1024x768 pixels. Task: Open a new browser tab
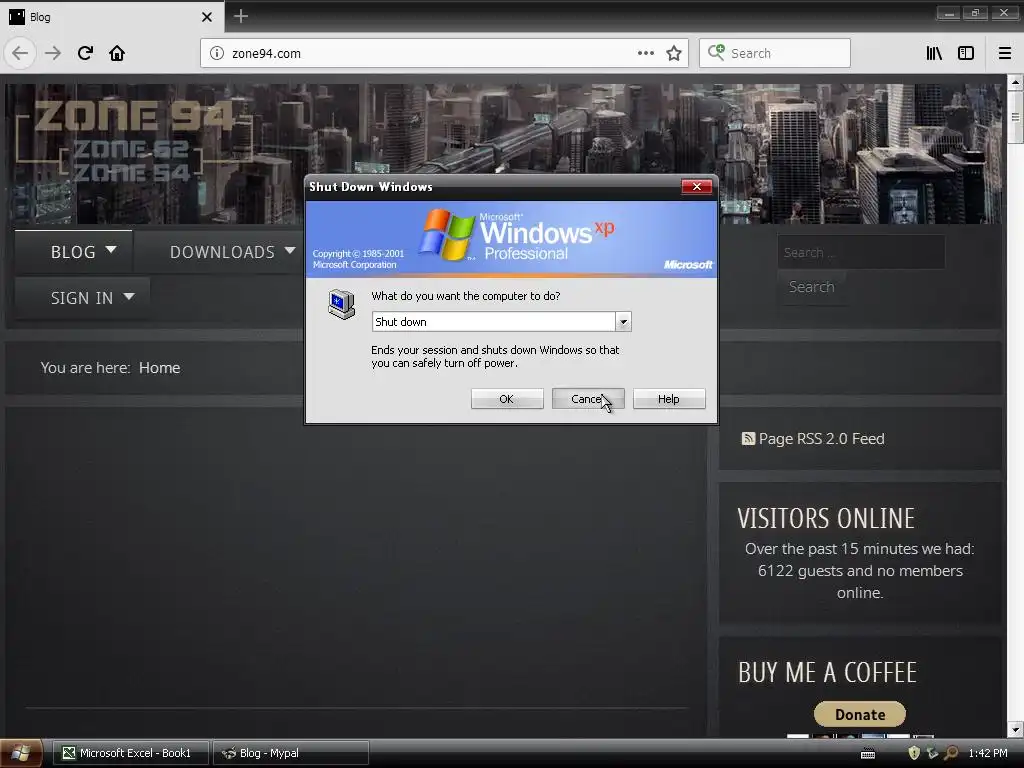point(240,16)
